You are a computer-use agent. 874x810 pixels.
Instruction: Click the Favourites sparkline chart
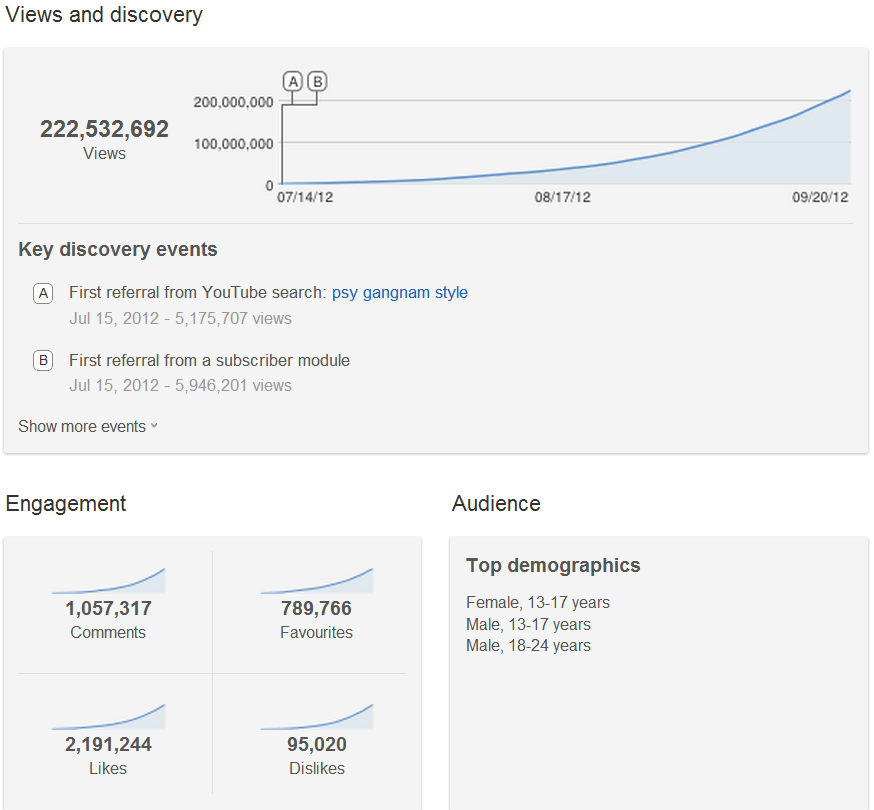(x=317, y=582)
